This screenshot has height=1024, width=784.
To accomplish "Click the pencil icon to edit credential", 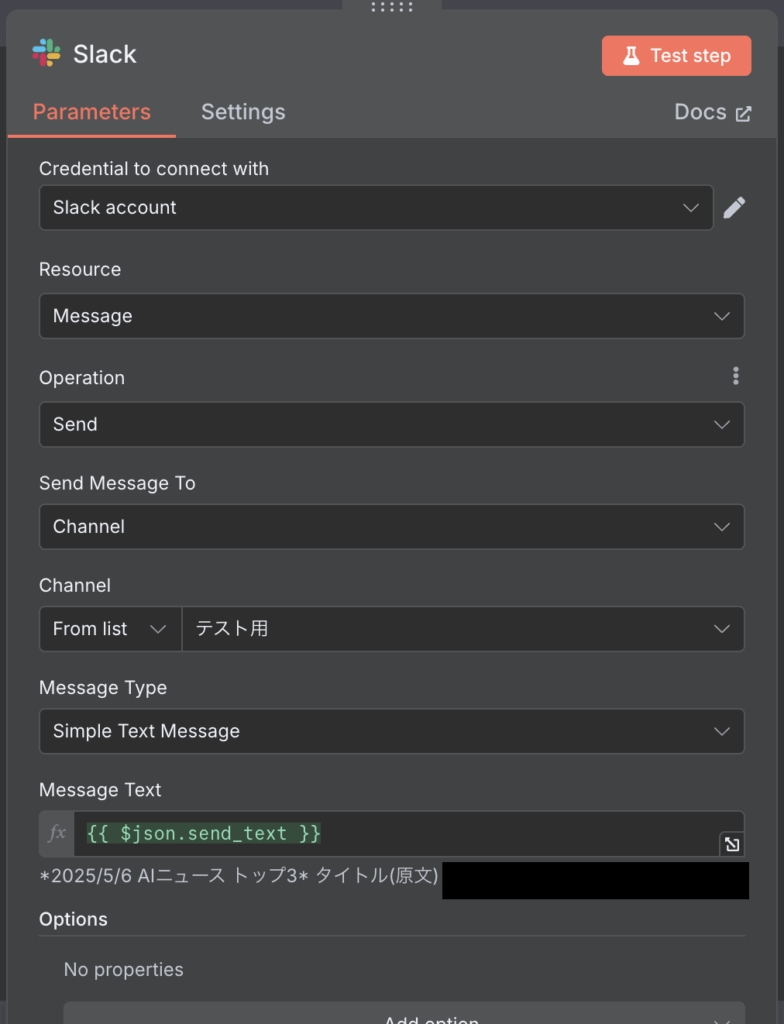I will [734, 208].
